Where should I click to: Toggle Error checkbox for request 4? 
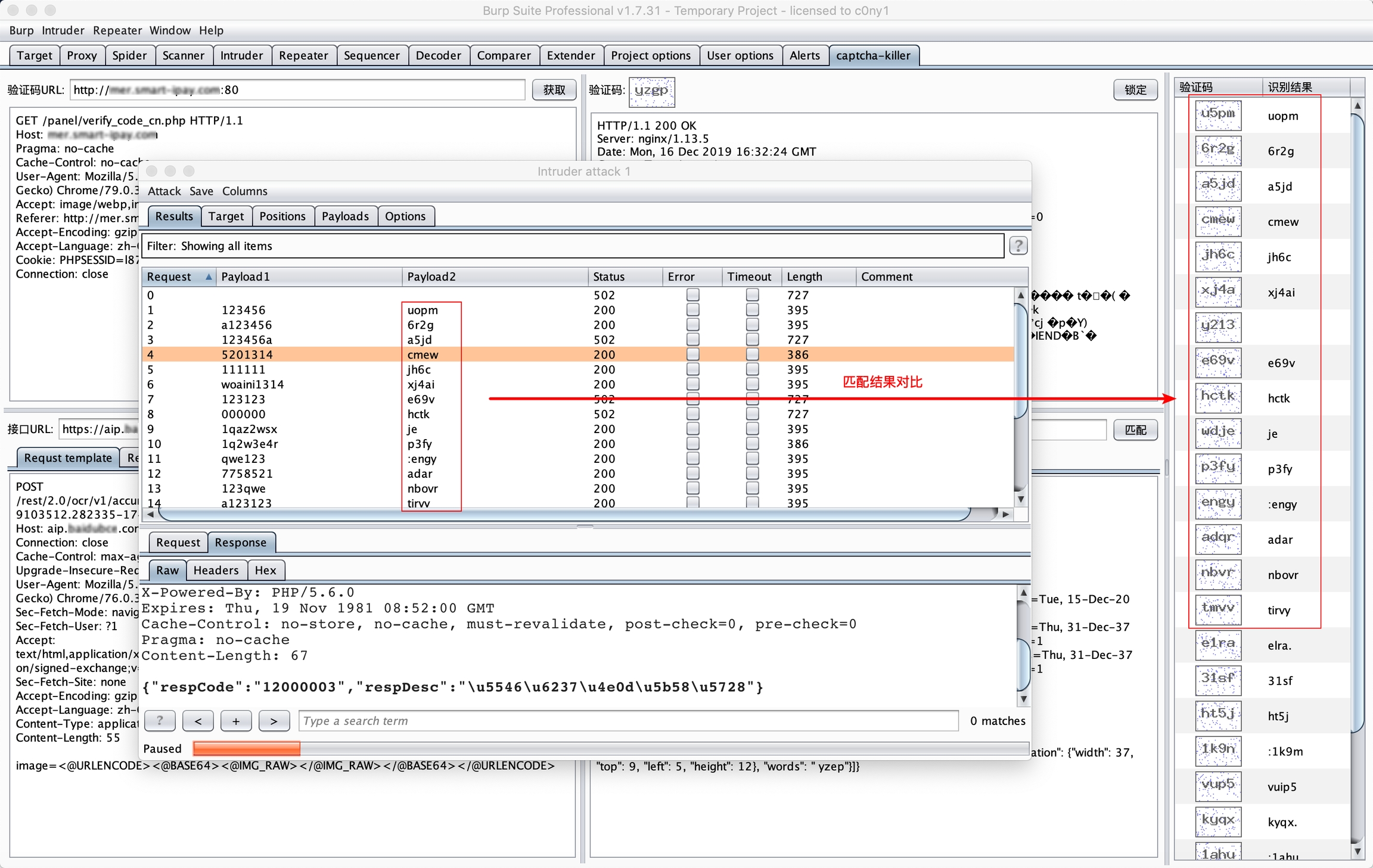point(692,354)
